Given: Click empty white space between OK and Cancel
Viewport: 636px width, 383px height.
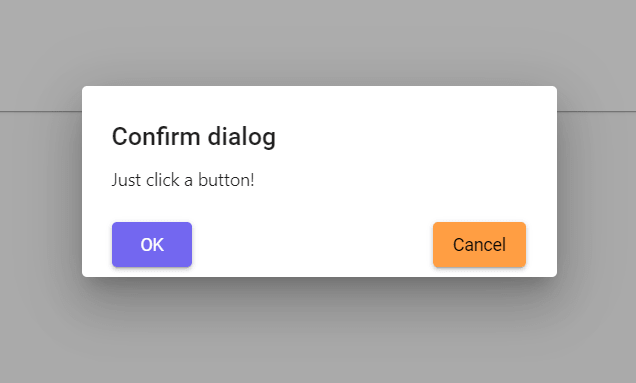Looking at the screenshot, I should point(312,245).
